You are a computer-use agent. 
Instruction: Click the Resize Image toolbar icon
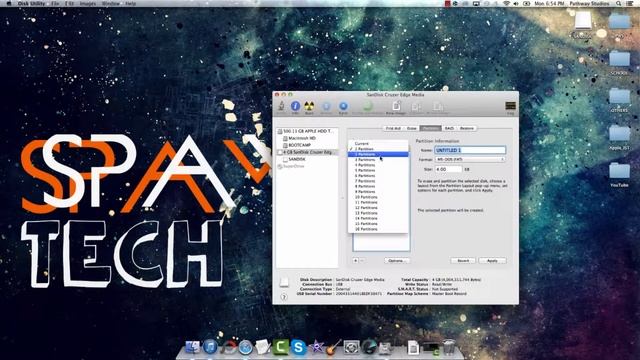[438, 107]
